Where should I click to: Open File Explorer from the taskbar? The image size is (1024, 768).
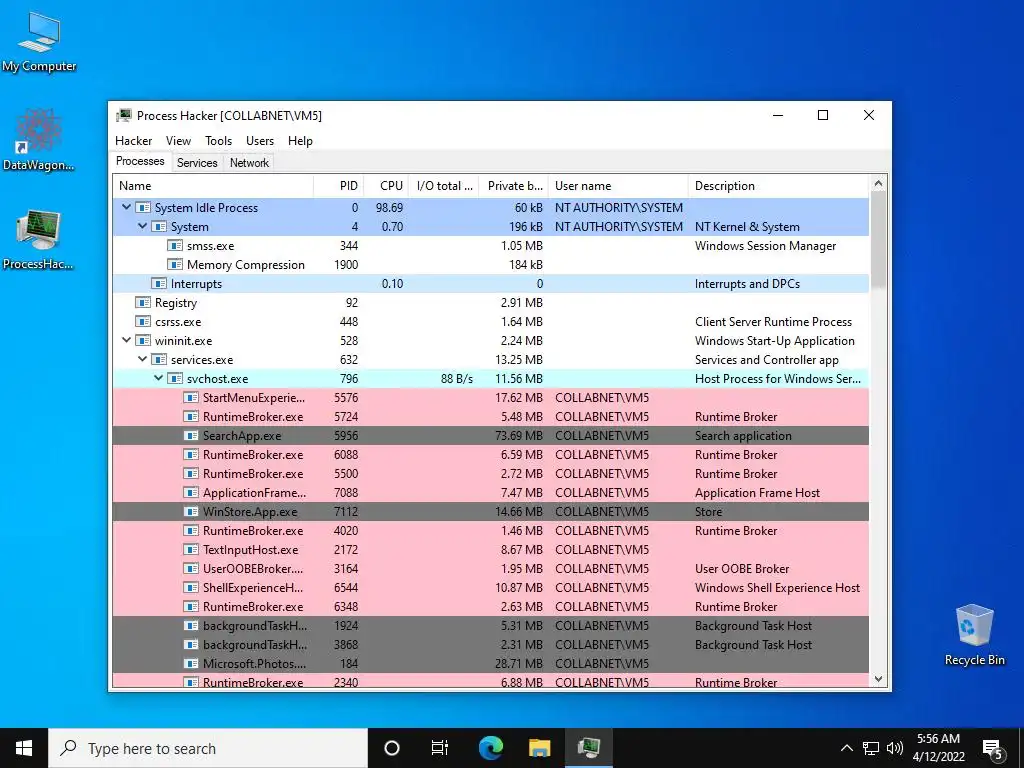pyautogui.click(x=539, y=748)
